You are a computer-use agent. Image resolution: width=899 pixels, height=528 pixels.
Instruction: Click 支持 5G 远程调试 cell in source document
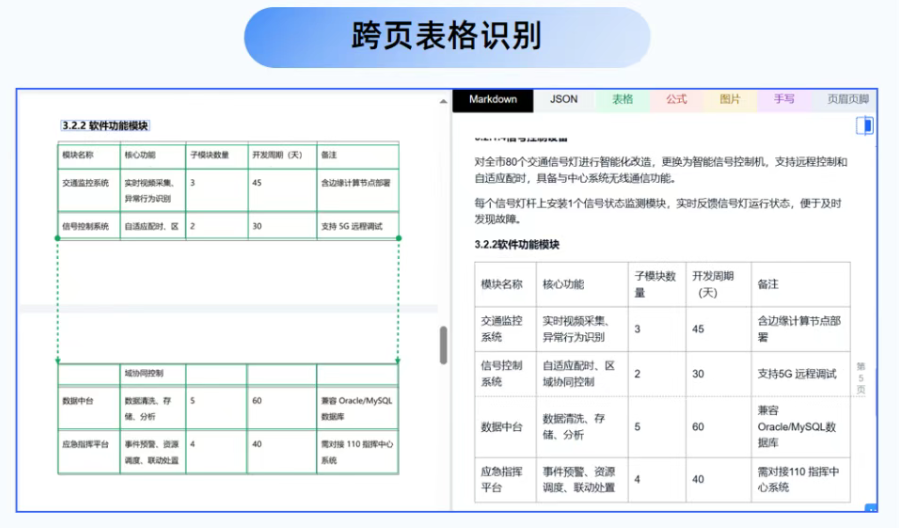358,226
